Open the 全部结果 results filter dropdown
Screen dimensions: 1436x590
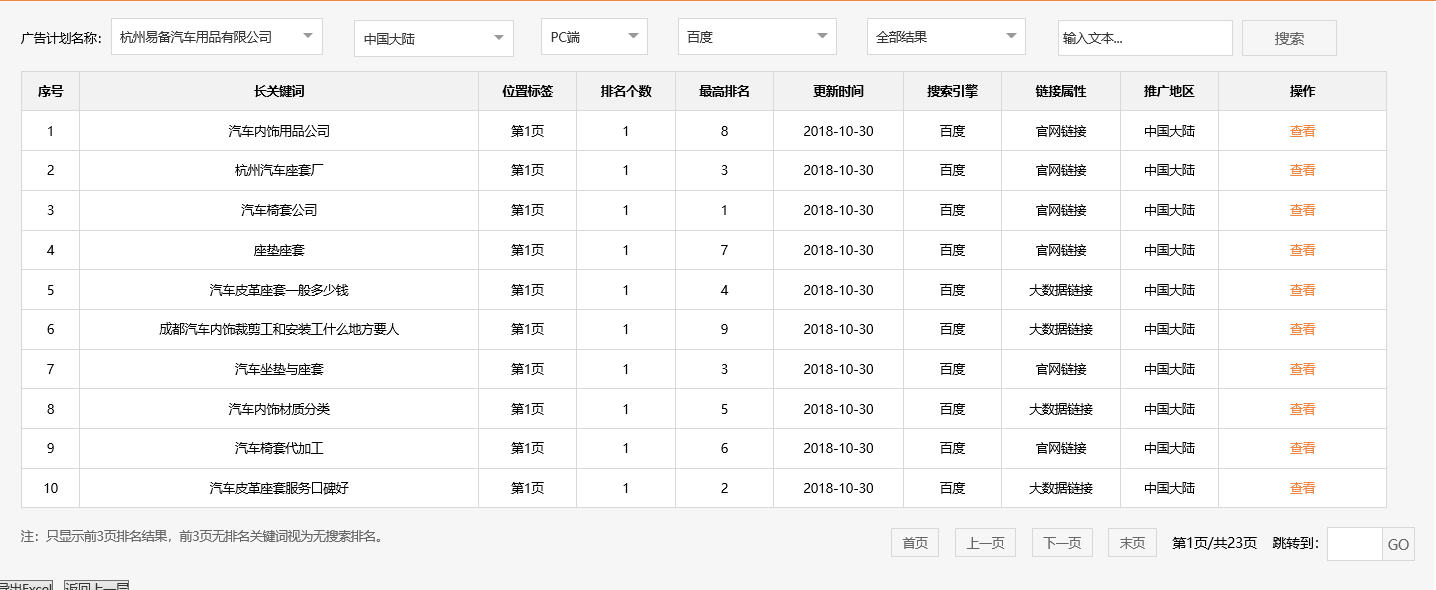(x=946, y=36)
